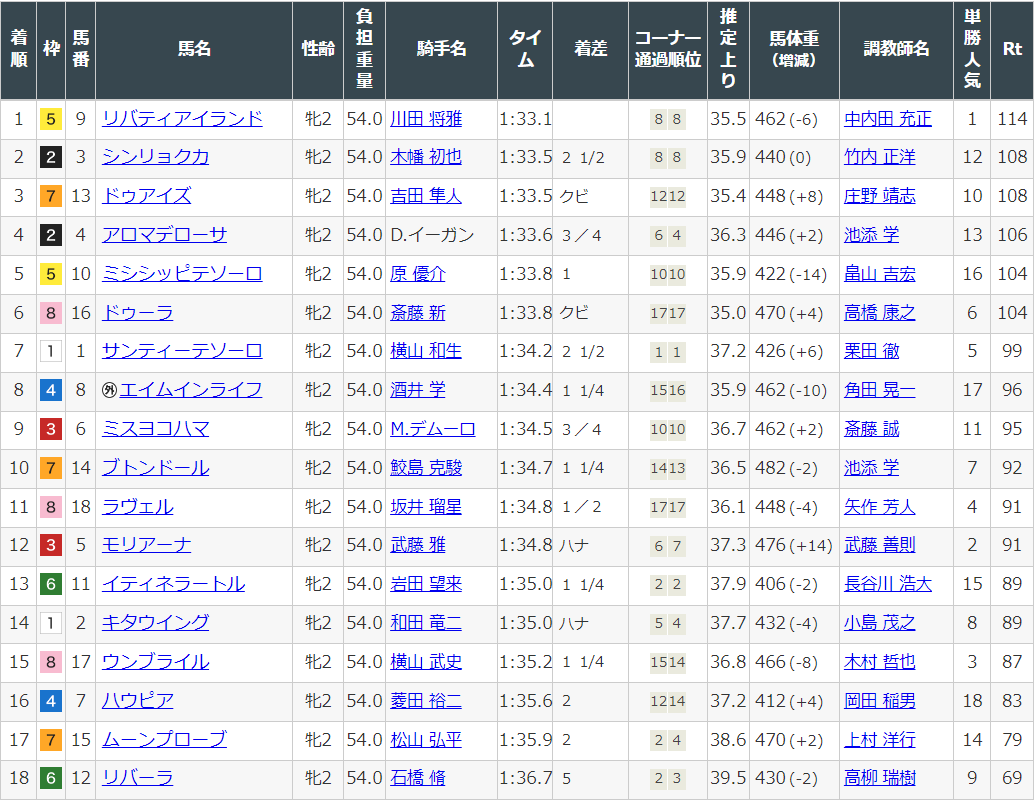
Task: Open trainer link 斎藤 誠
Action: coord(872,429)
